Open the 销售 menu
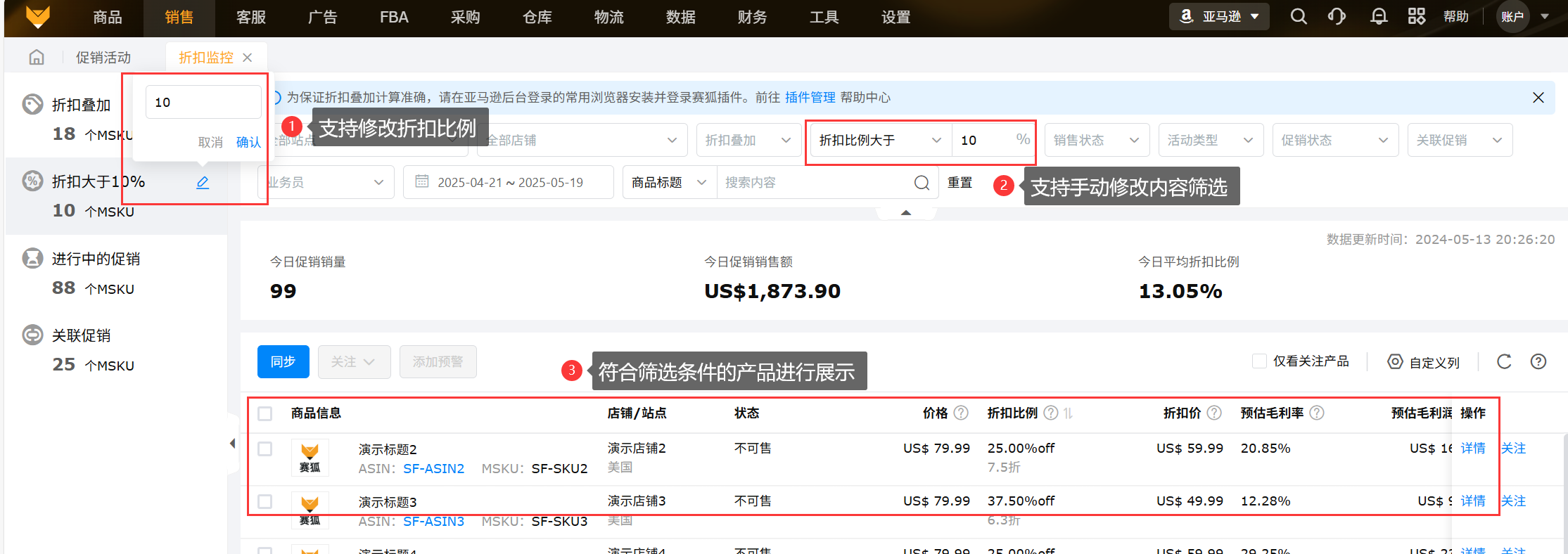Viewport: 1568px width, 554px height. click(x=179, y=17)
